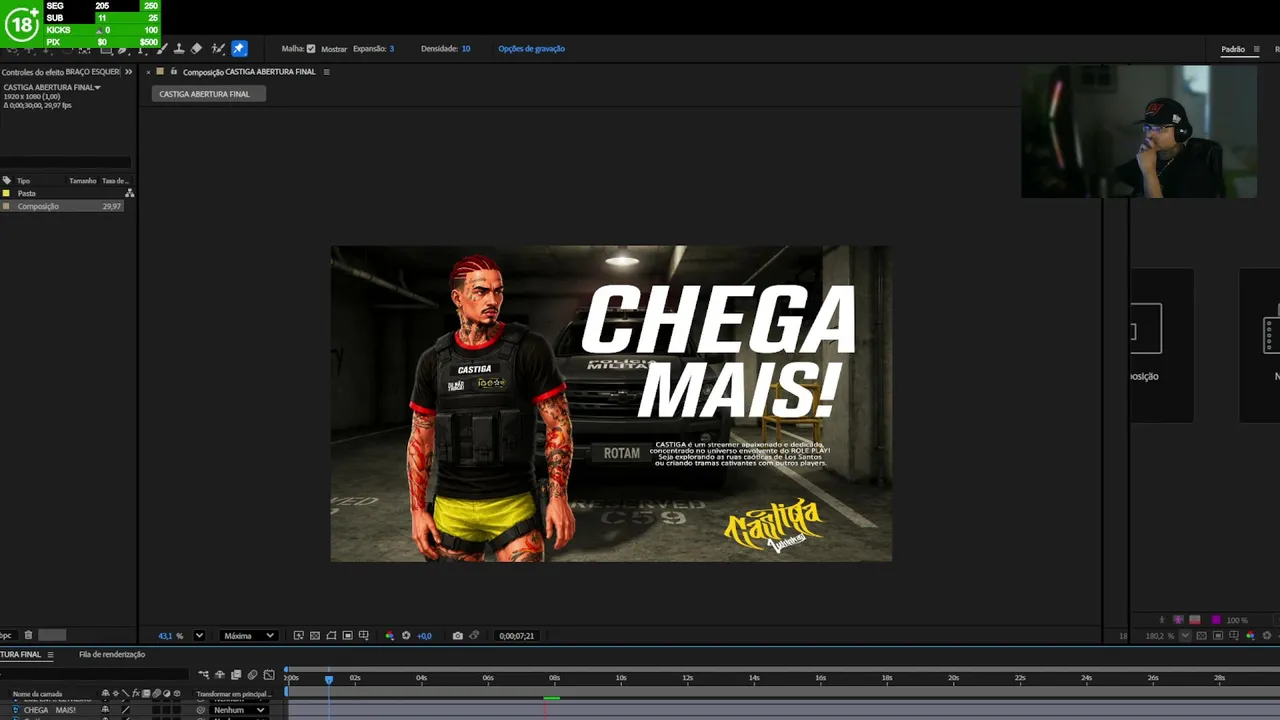Delete selected project item with trash icon
1280x720 pixels.
28,635
